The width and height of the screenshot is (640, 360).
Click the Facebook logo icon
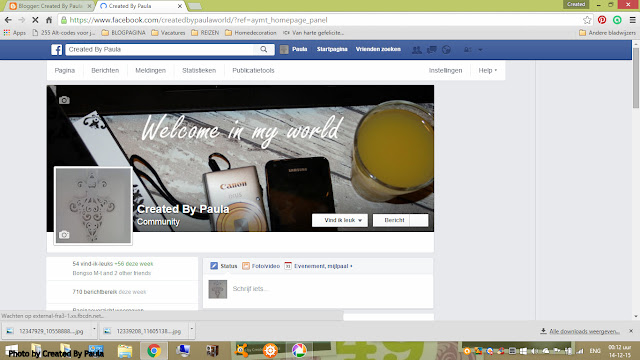click(x=57, y=50)
